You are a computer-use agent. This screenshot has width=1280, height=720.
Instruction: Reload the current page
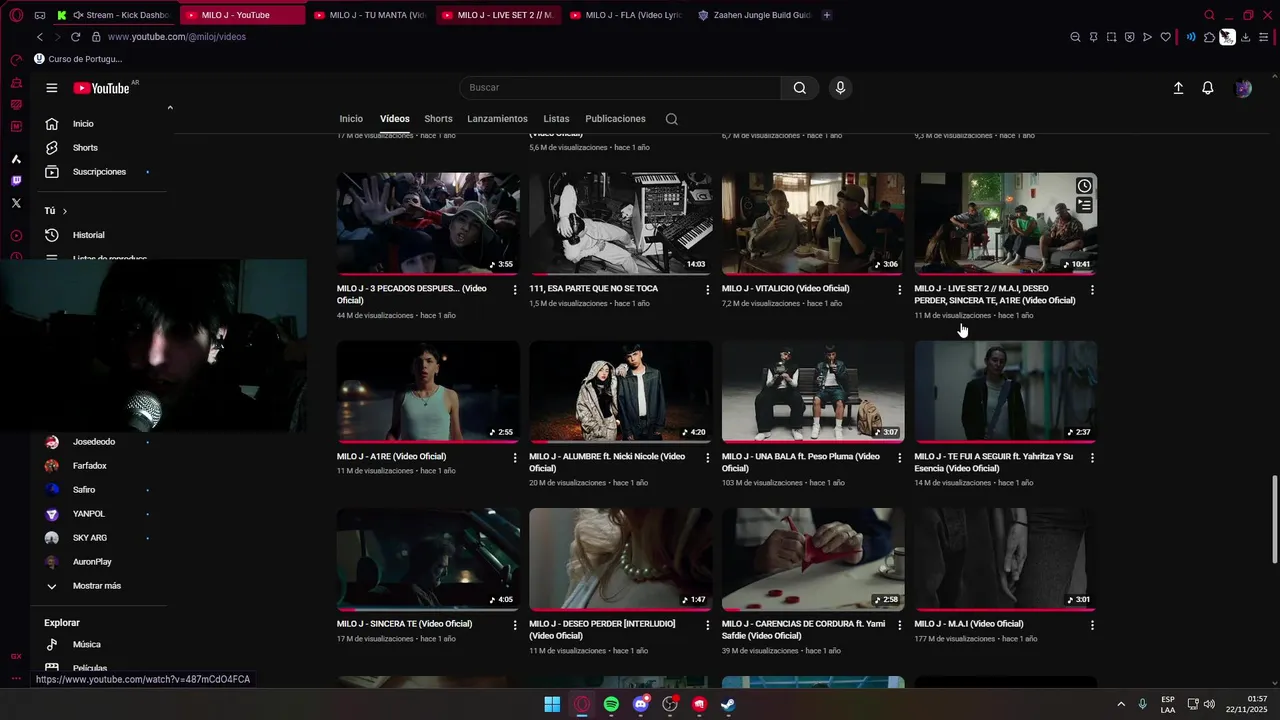(75, 37)
